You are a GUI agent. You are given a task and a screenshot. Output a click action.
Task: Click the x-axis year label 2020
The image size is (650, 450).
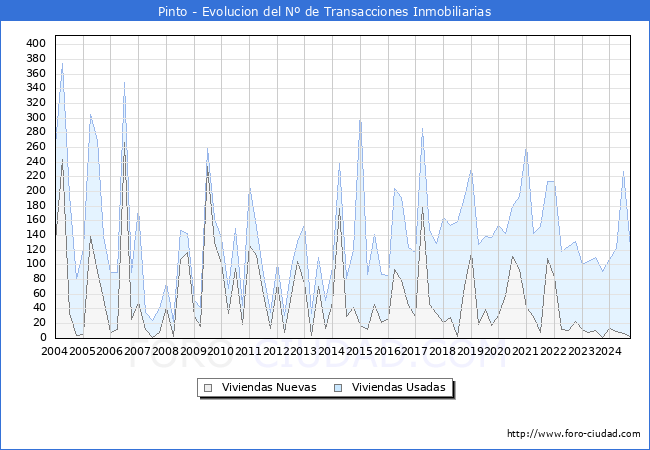coord(497,351)
